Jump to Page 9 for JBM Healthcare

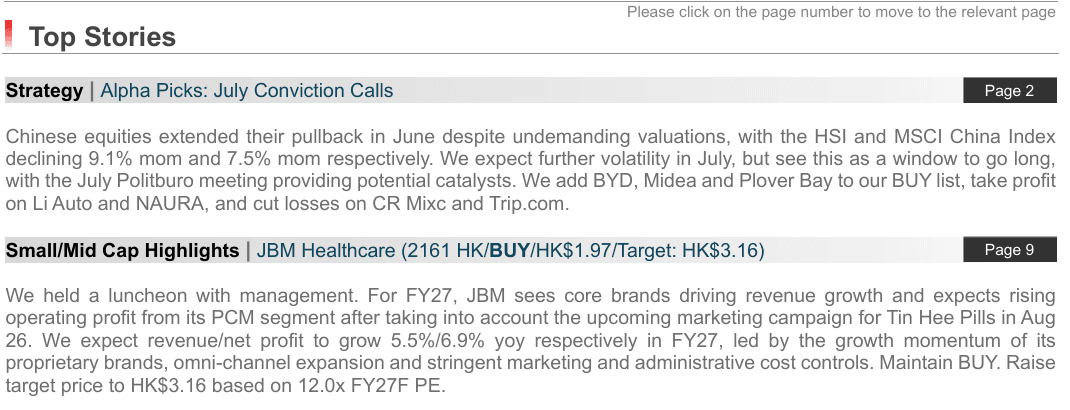pyautogui.click(x=1009, y=250)
